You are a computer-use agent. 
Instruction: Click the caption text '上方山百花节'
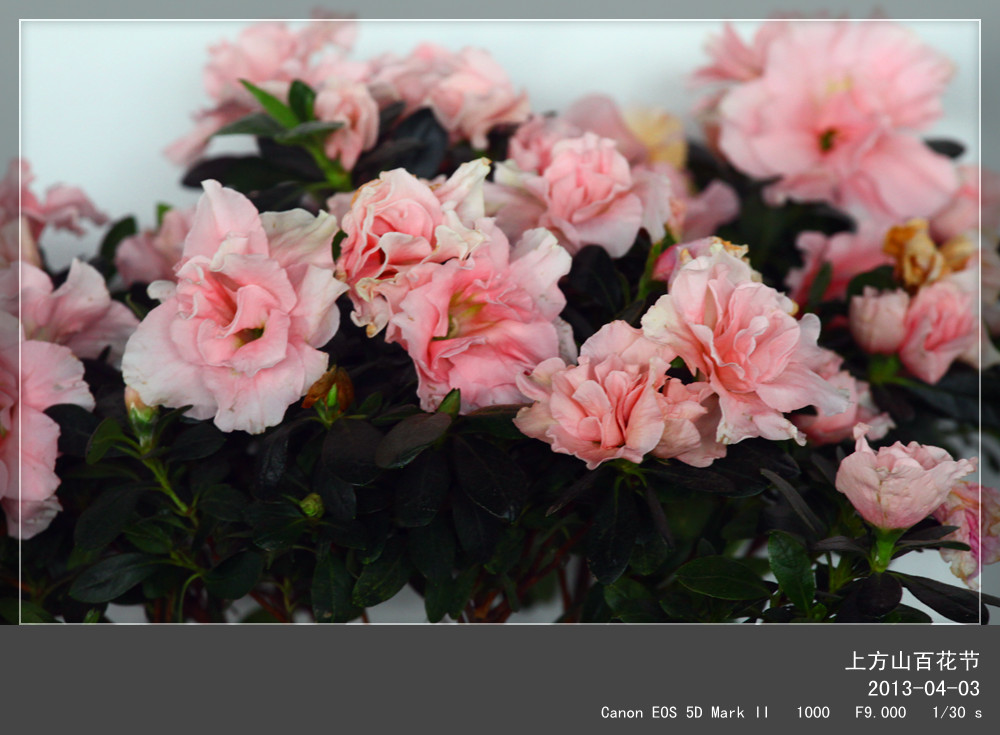coord(912,661)
